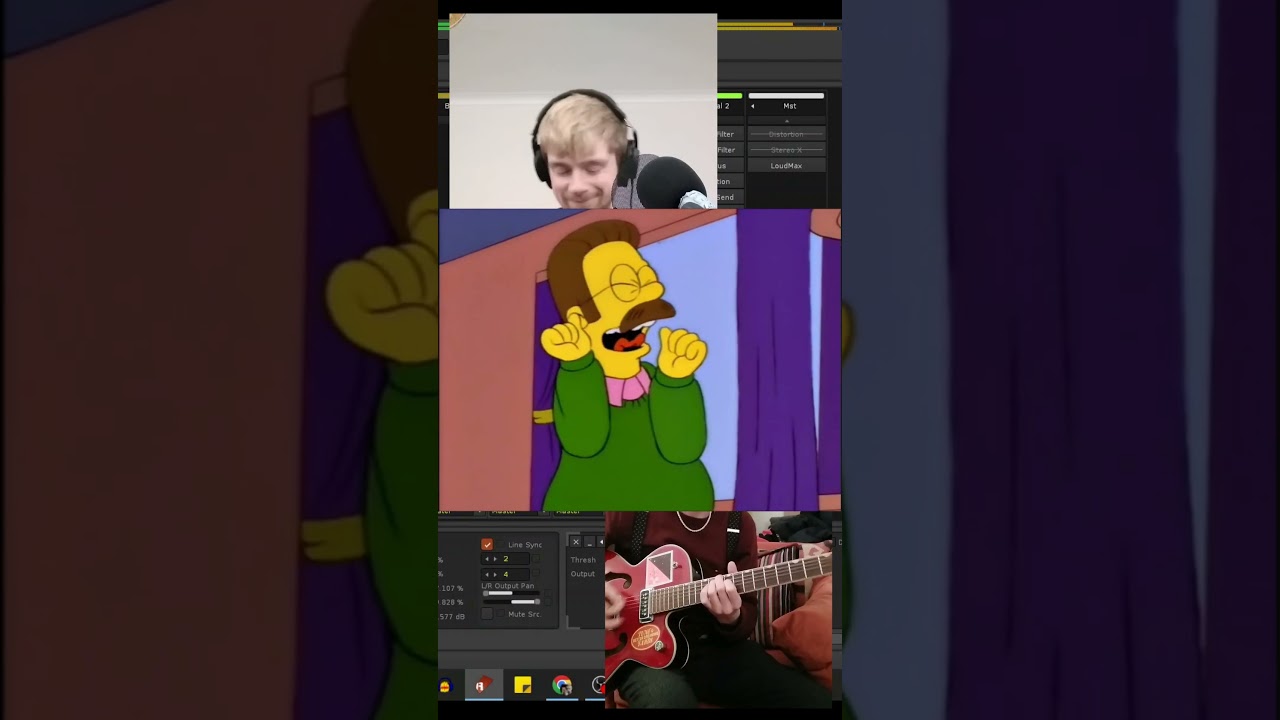Close the device with the X button
This screenshot has width=1280, height=720.
[575, 542]
